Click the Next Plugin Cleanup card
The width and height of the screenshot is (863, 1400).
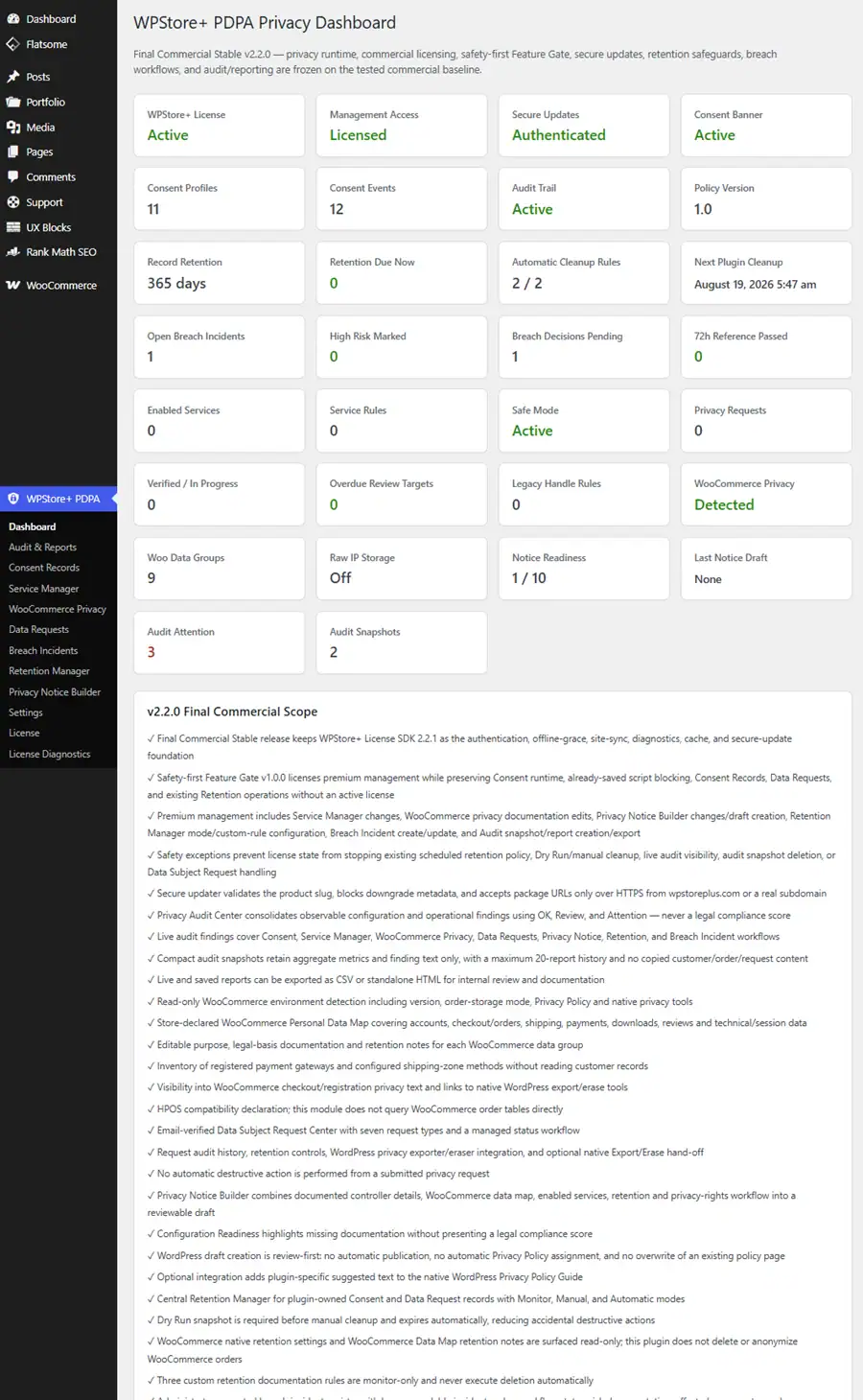point(766,273)
